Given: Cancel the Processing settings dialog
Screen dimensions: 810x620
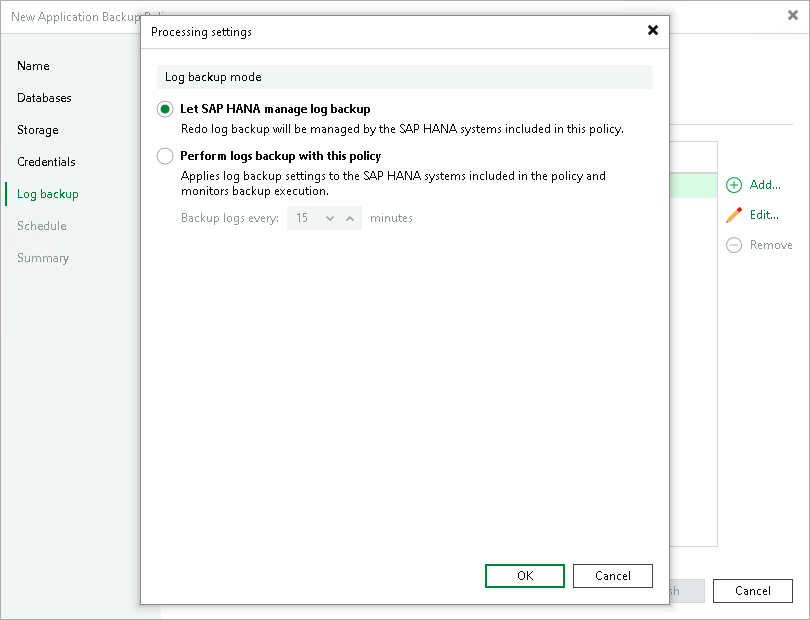Looking at the screenshot, I should 612,576.
